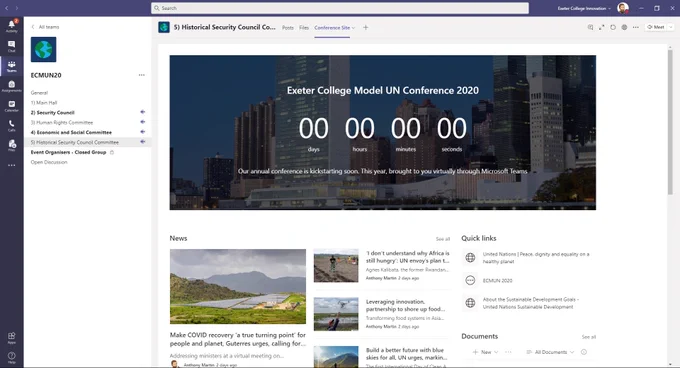The image size is (680, 368).
Task: Click meeting icon beside 5) Historical Security Council Committee
Action: point(142,142)
